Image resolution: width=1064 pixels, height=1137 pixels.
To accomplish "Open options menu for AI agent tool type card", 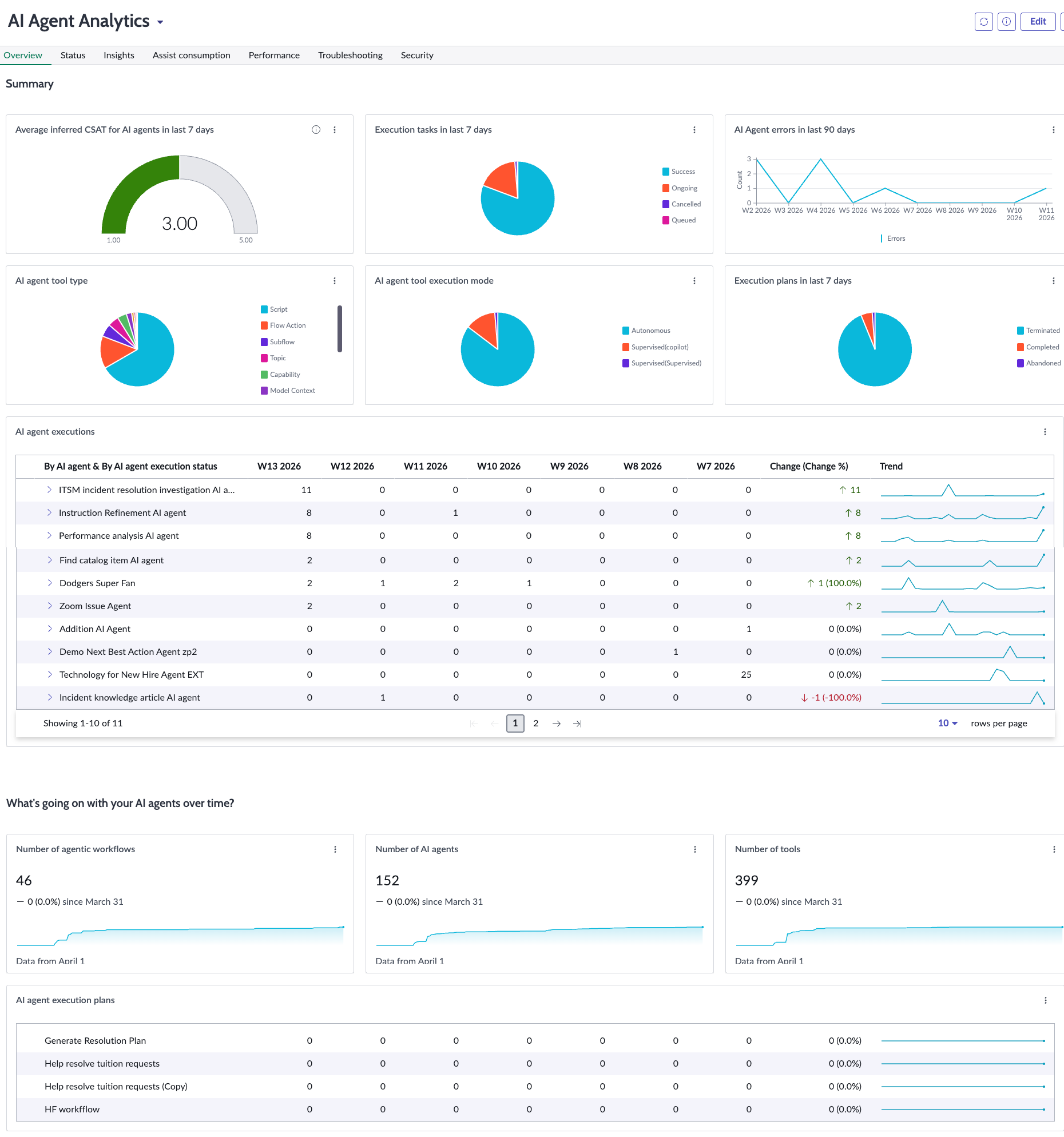I will click(x=335, y=281).
